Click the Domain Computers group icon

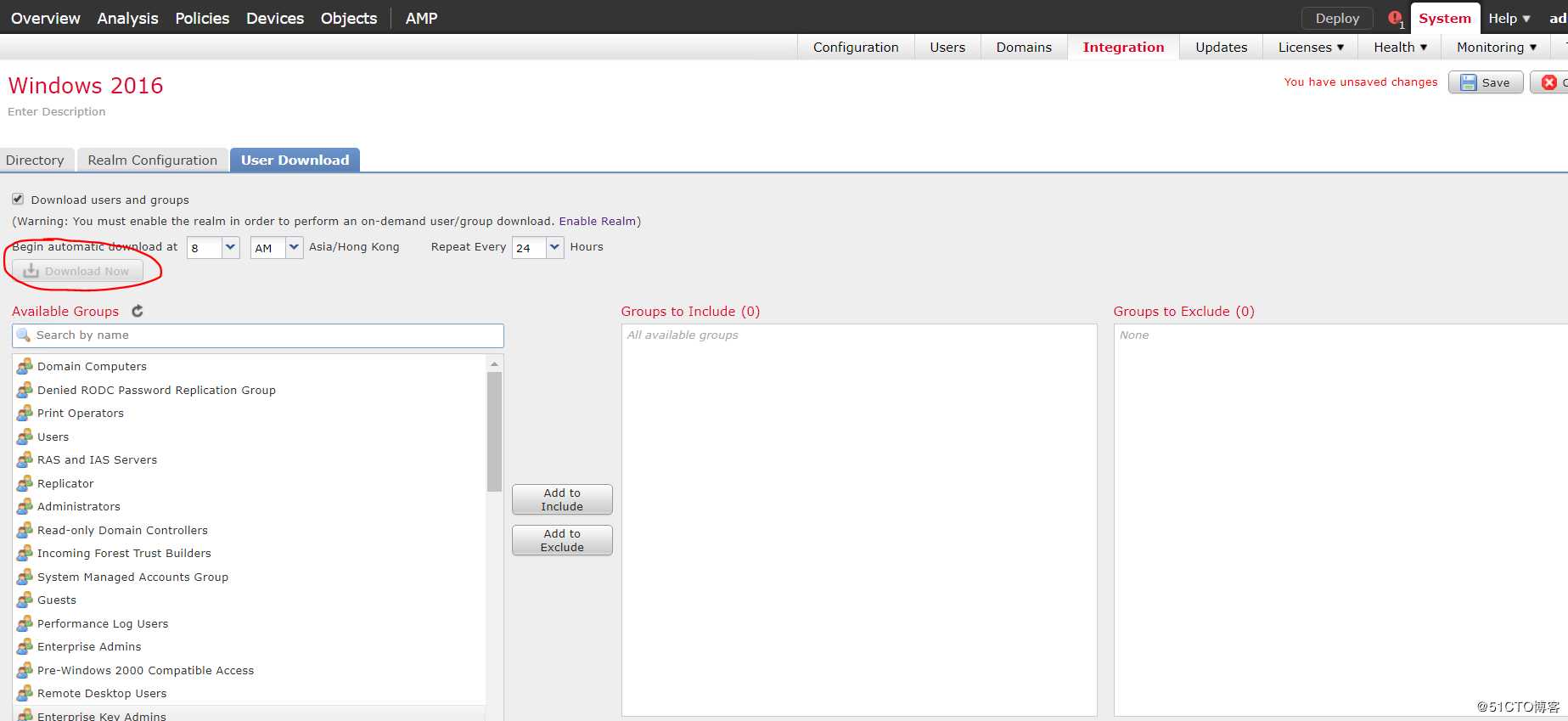(x=25, y=366)
